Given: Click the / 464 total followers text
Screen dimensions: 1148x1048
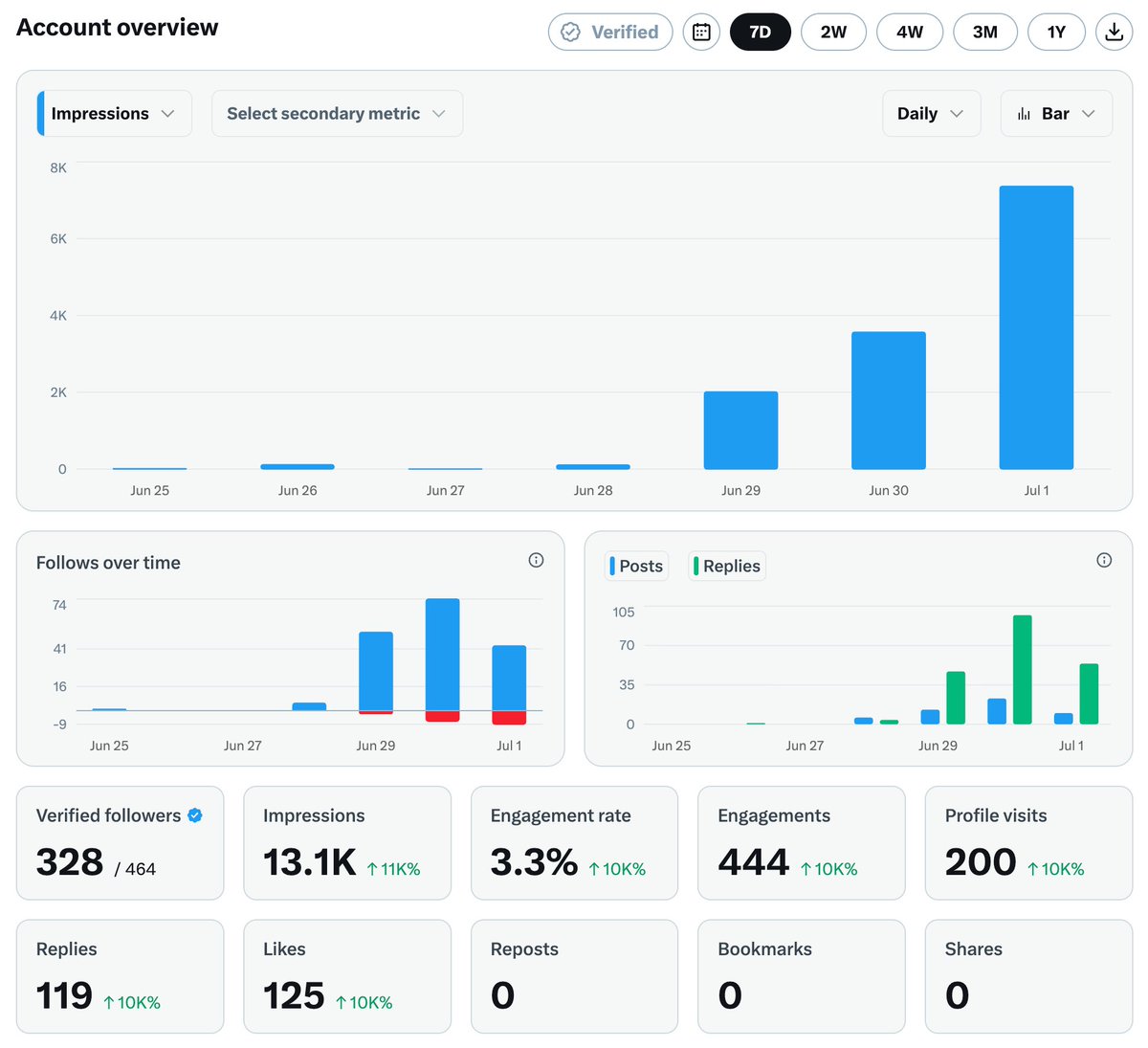Looking at the screenshot, I should (135, 869).
